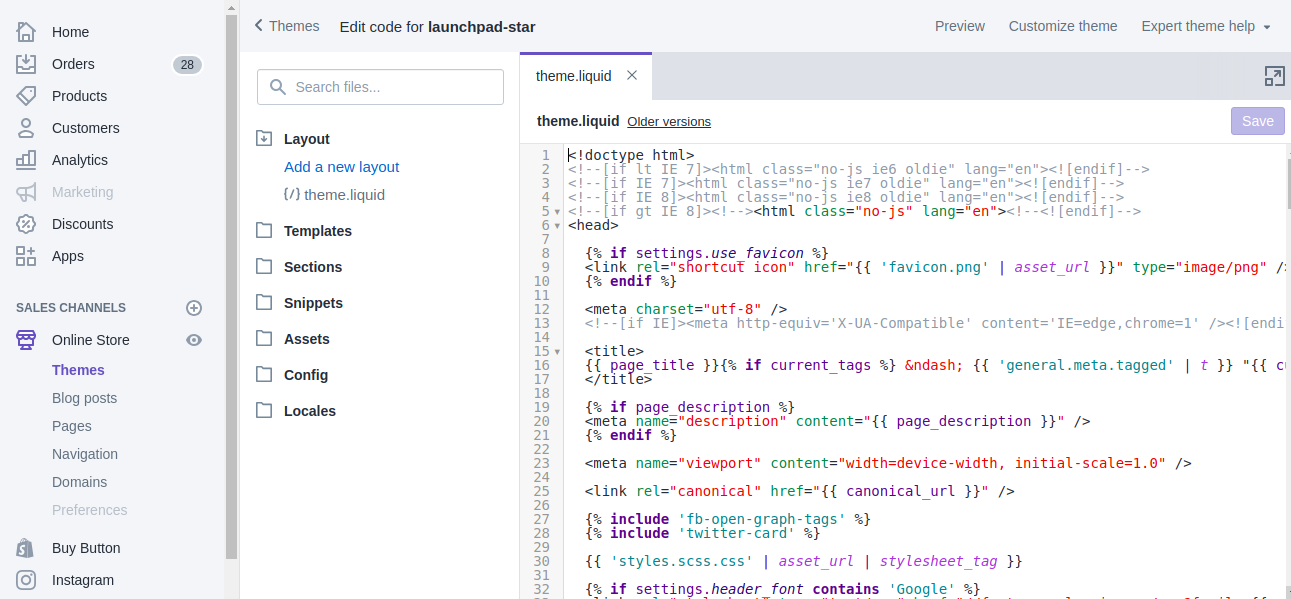Select the Orders icon
The width and height of the screenshot is (1291, 599).
tap(27, 63)
